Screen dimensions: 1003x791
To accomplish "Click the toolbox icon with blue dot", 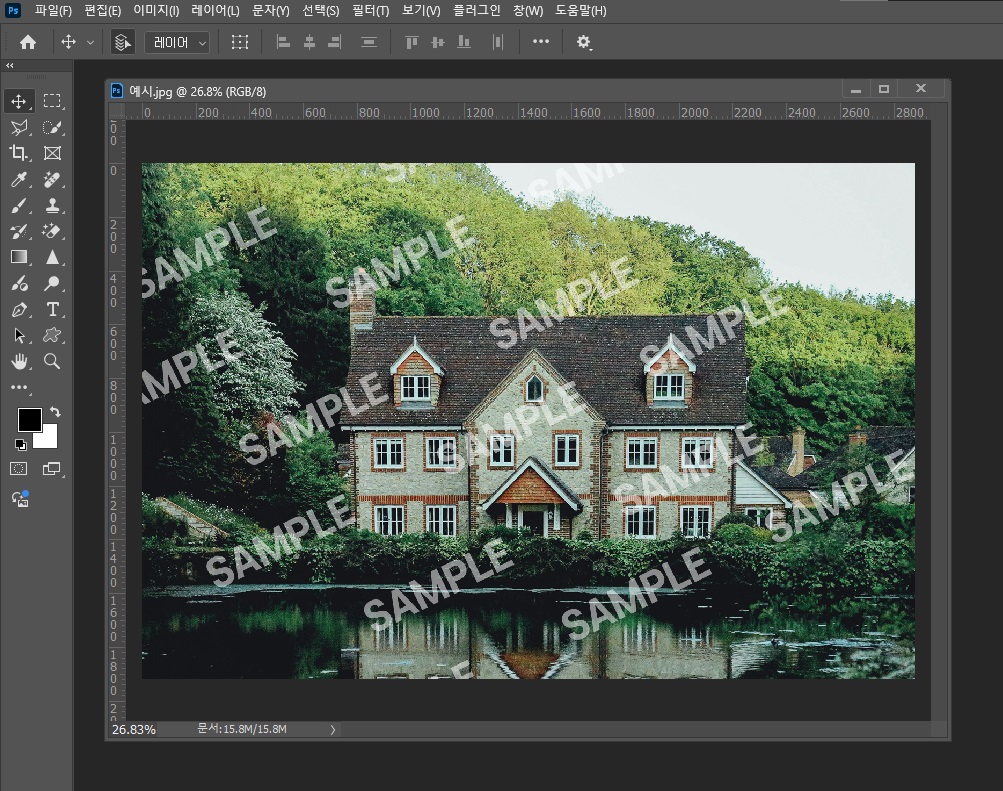I will coord(20,499).
